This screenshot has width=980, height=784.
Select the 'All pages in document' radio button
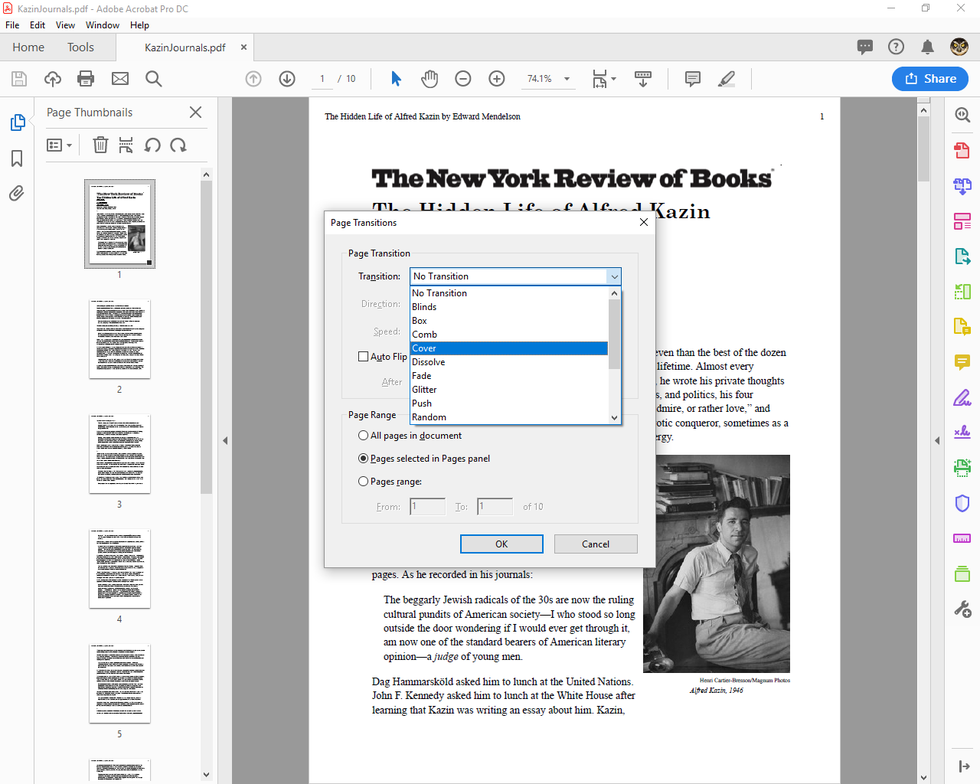click(x=362, y=435)
